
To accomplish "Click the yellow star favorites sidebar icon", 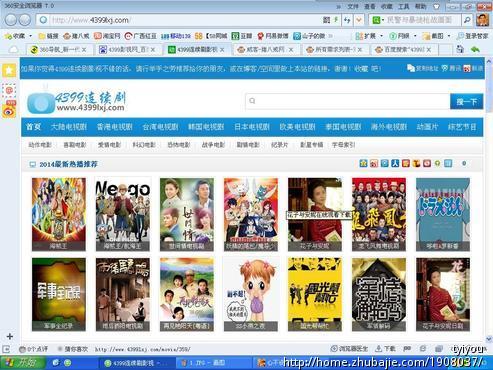I will click(9, 70).
